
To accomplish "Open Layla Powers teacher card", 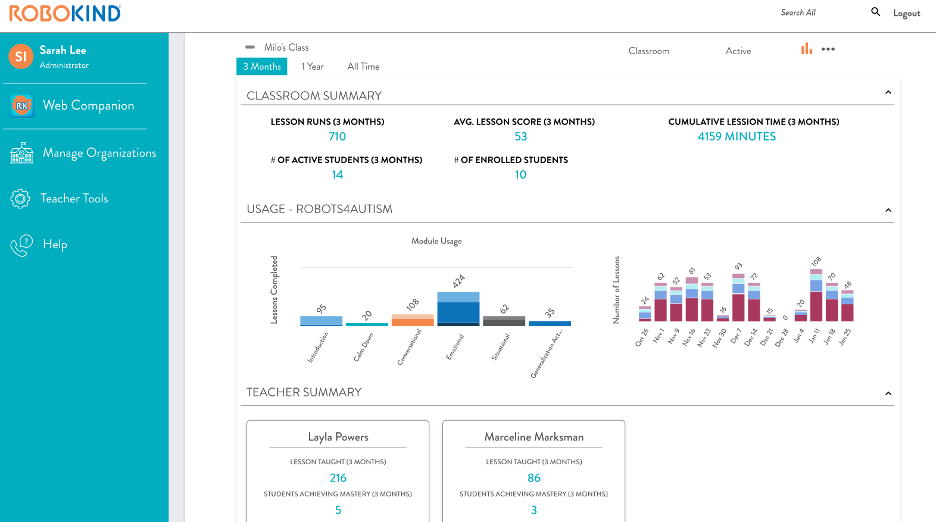I will [x=338, y=437].
